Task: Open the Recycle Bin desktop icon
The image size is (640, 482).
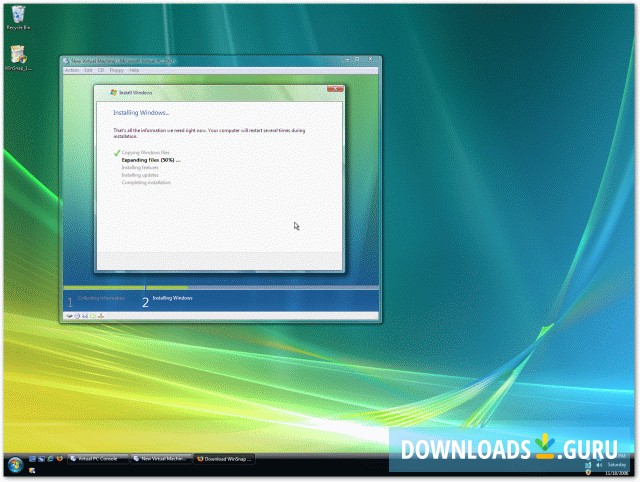Action: tap(18, 18)
